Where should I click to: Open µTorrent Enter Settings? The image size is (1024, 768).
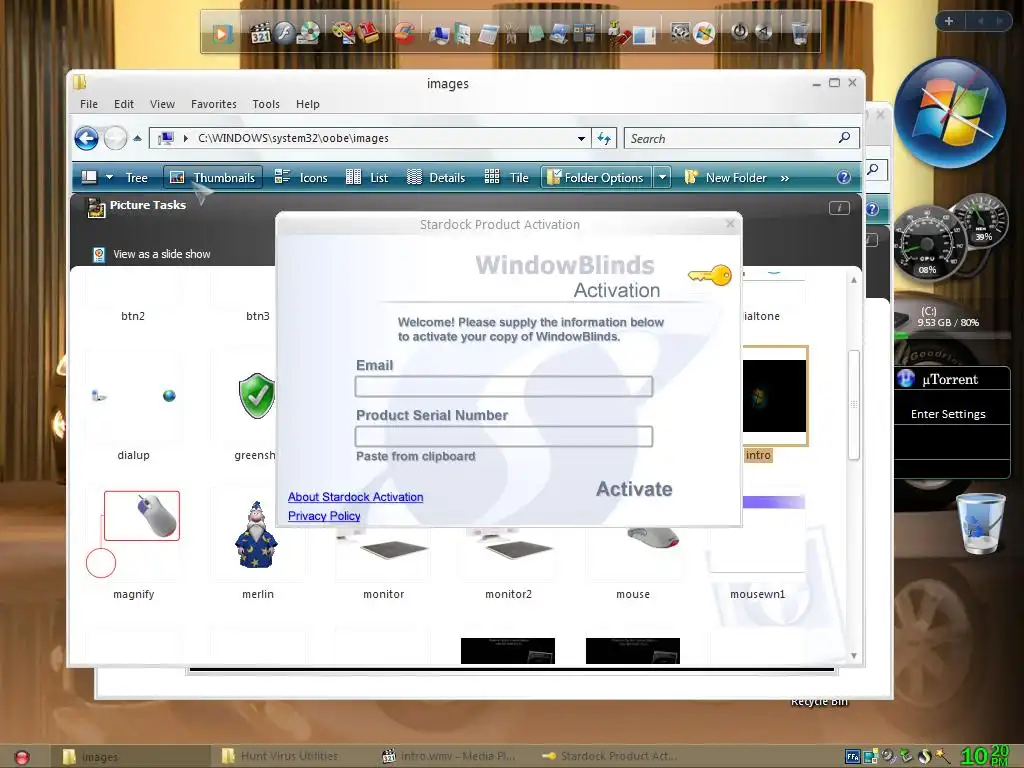pyautogui.click(x=948, y=414)
